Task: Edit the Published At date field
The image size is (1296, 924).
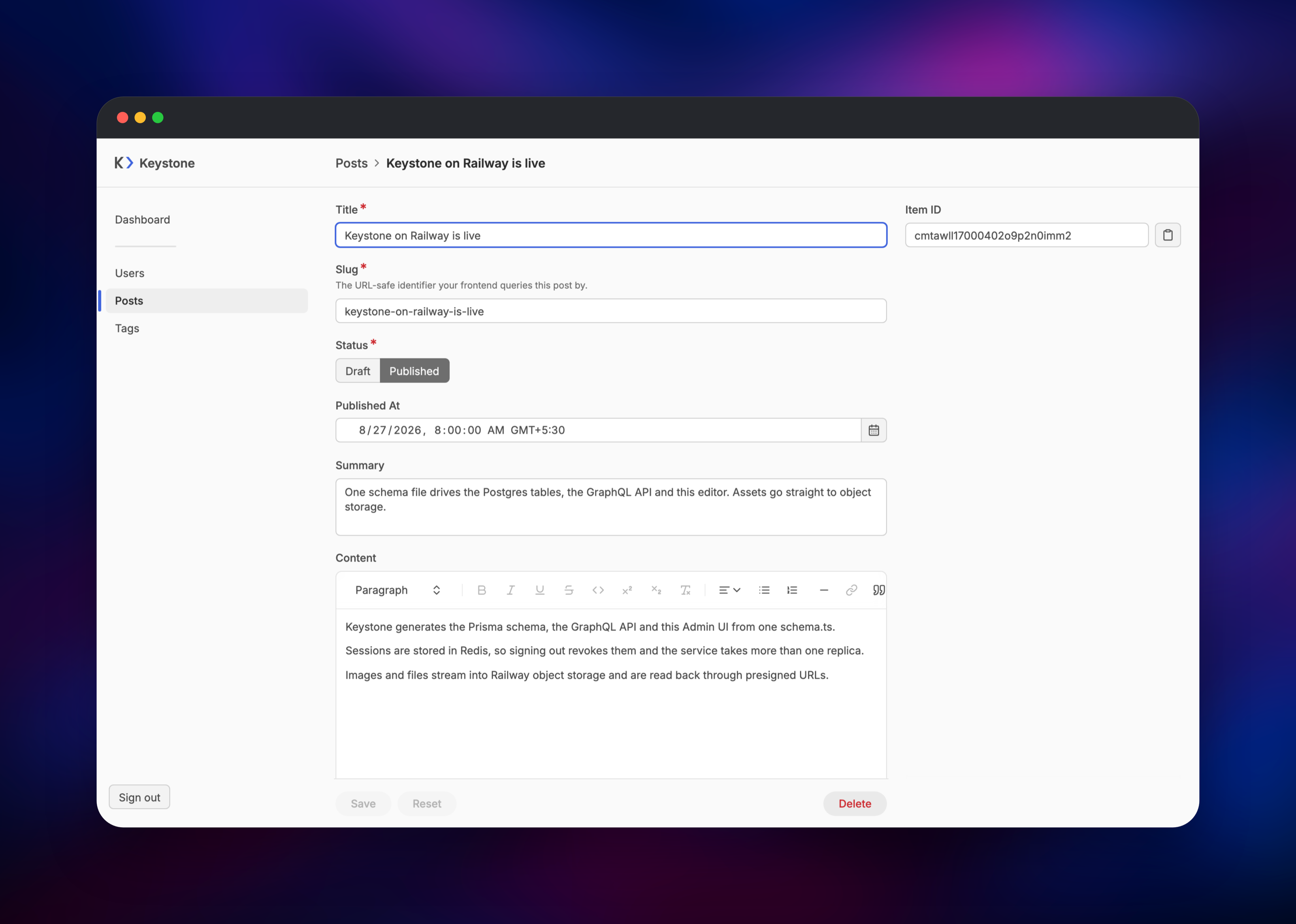Action: pyautogui.click(x=598, y=430)
